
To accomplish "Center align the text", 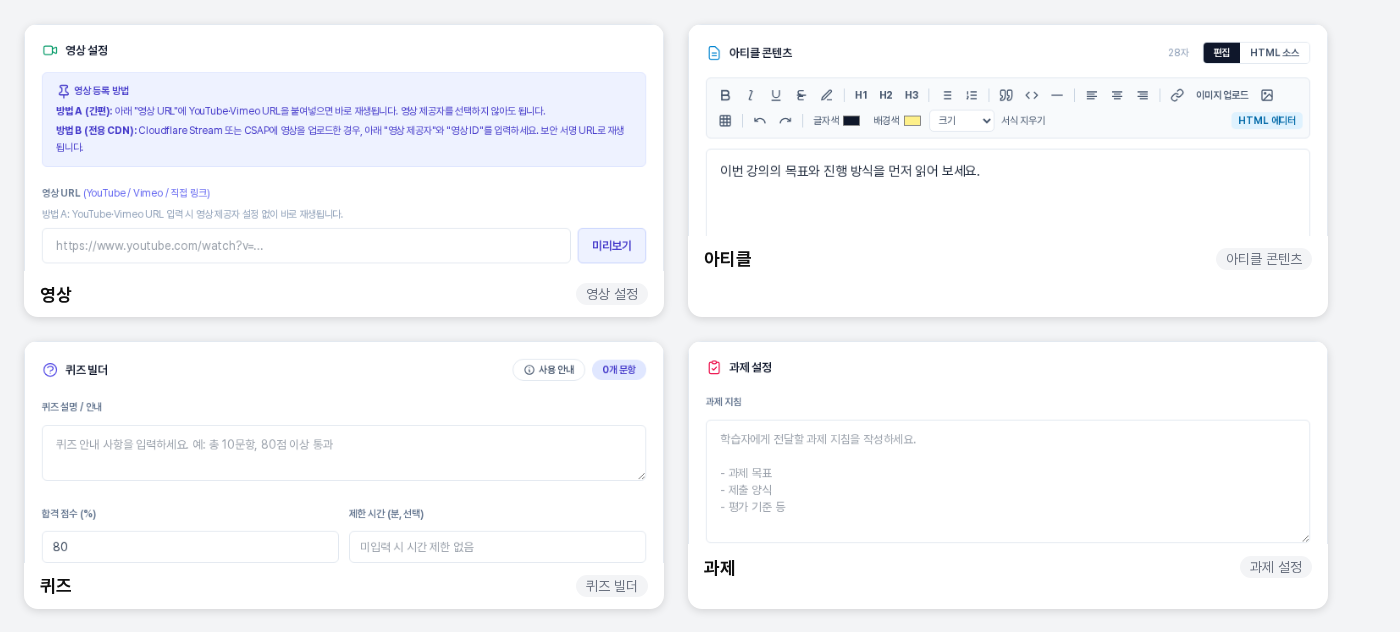I will click(1117, 95).
